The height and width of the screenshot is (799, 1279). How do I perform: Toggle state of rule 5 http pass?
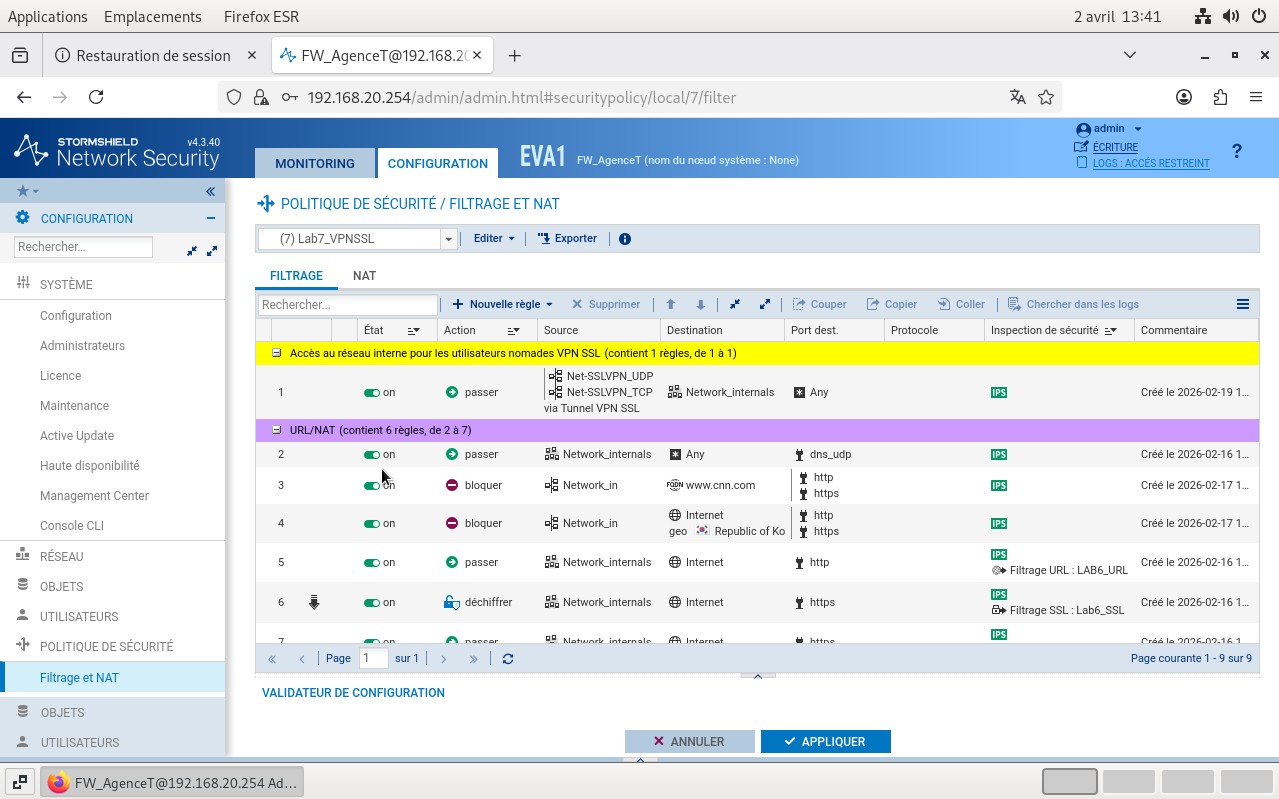372,562
